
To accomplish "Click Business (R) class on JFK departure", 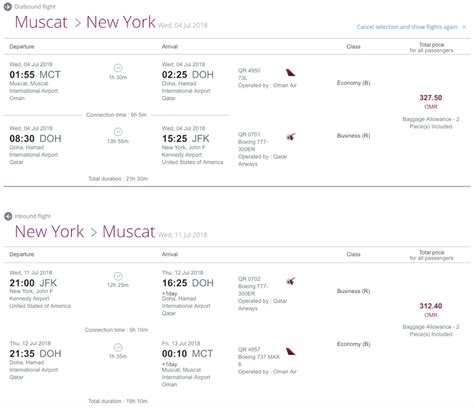I will coord(353,291).
